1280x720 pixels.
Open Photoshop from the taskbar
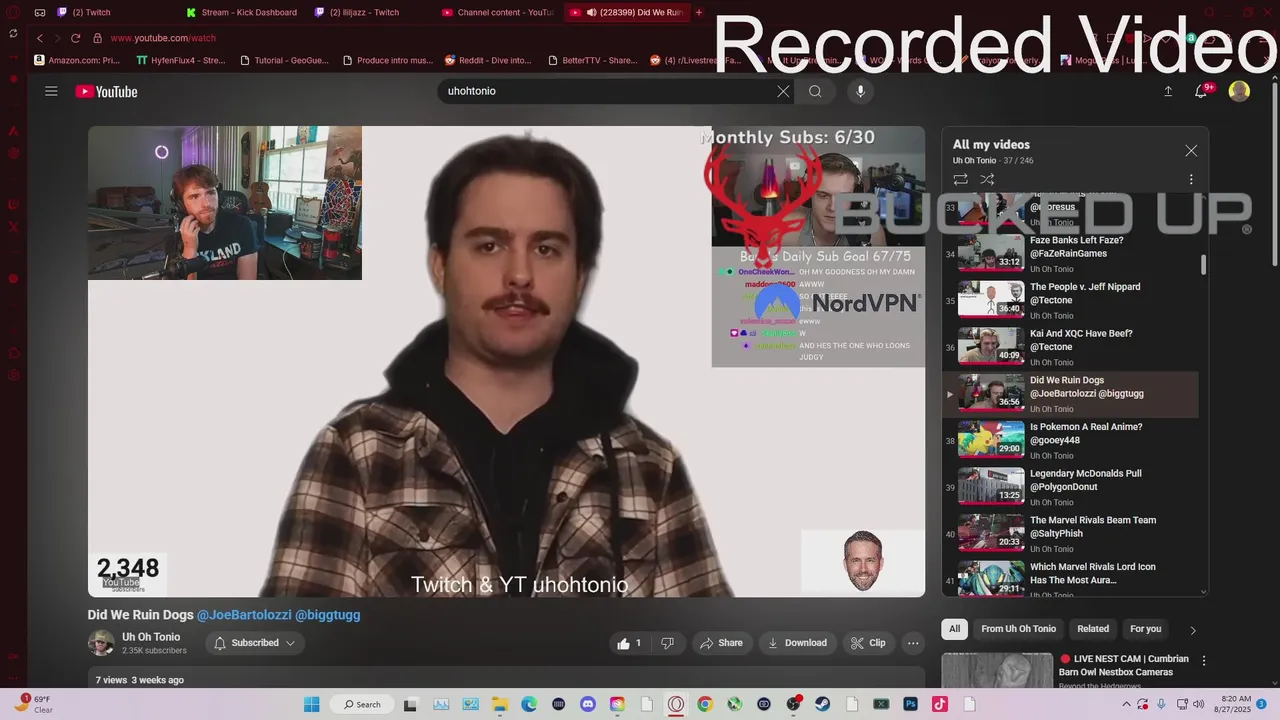tap(910, 704)
